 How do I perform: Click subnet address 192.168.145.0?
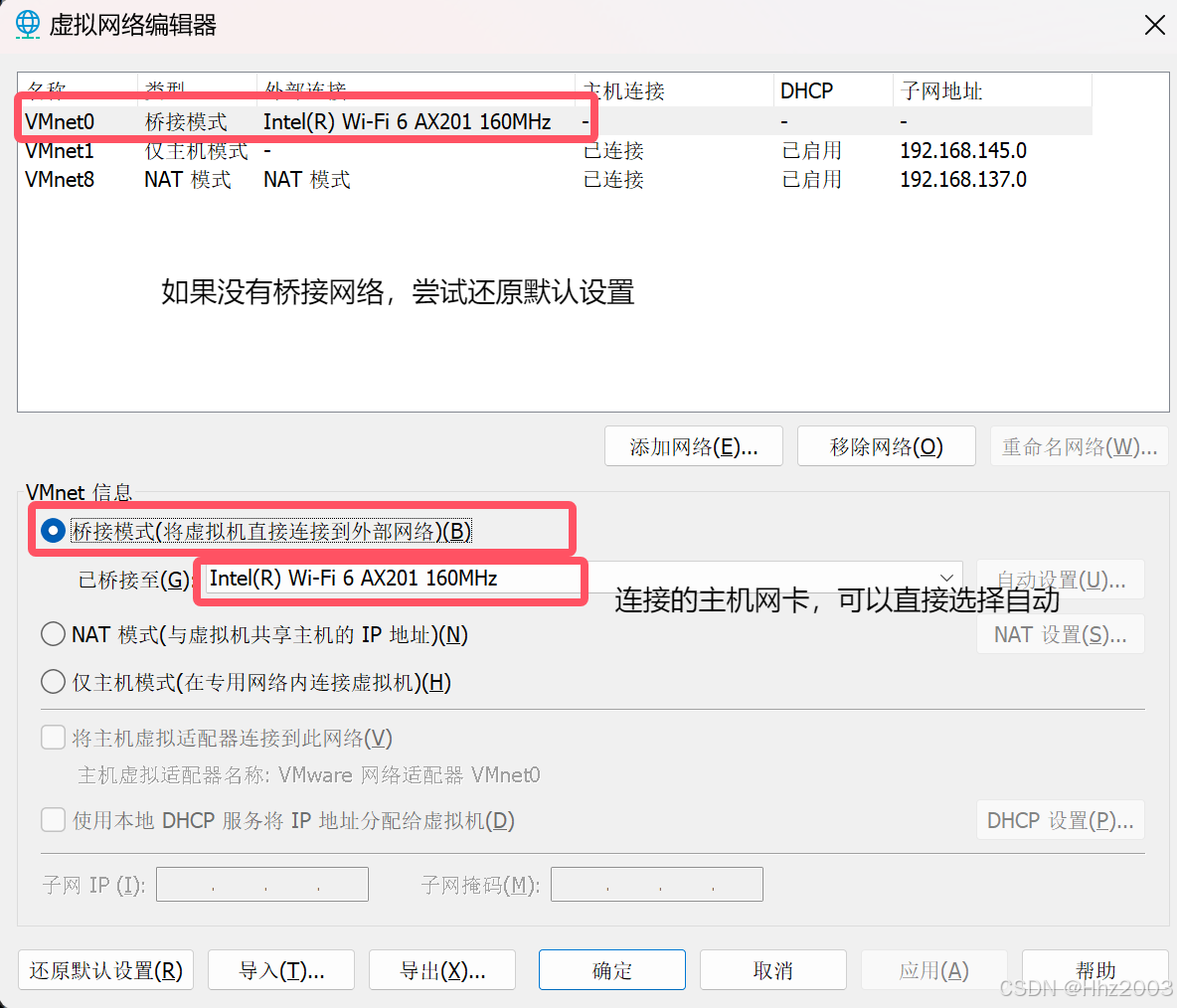tap(963, 151)
